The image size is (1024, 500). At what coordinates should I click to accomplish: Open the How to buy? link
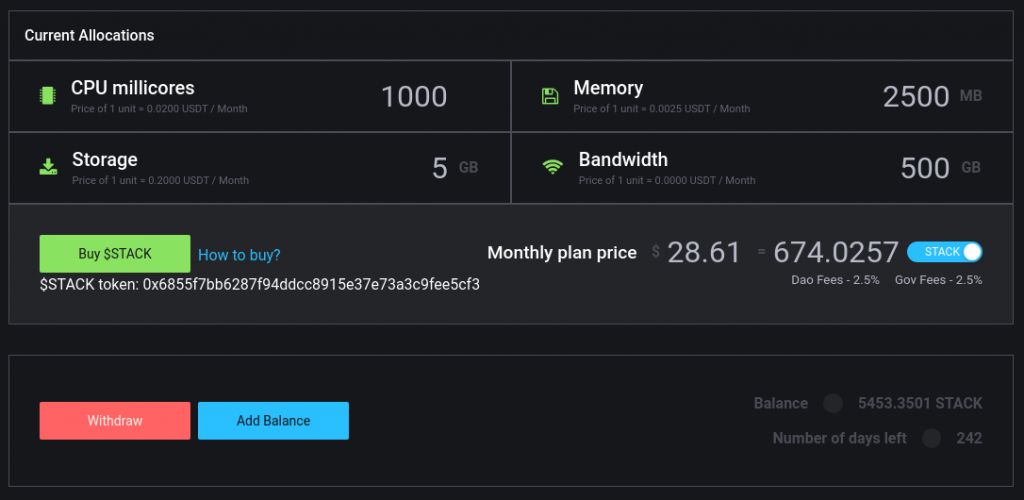click(x=239, y=255)
